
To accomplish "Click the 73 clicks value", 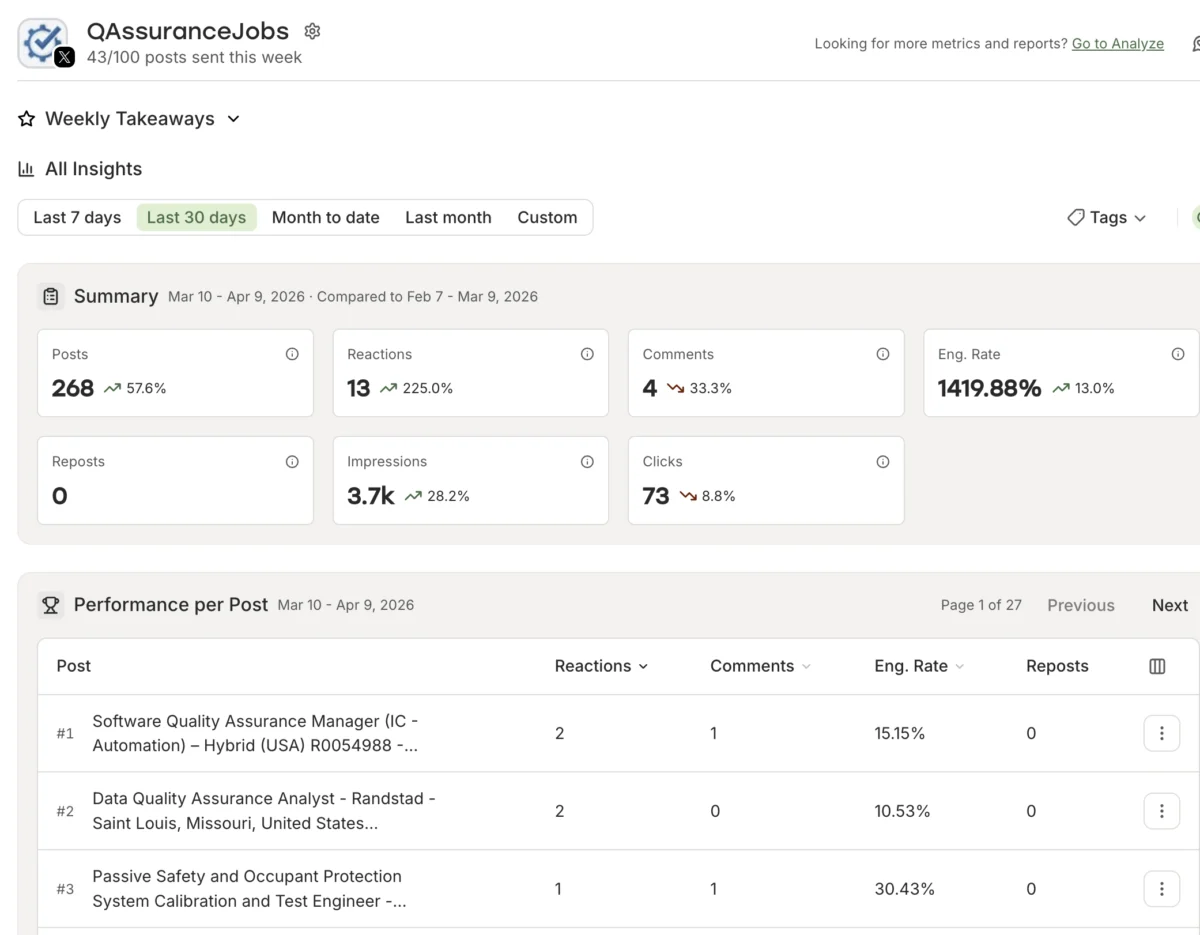I will (656, 496).
